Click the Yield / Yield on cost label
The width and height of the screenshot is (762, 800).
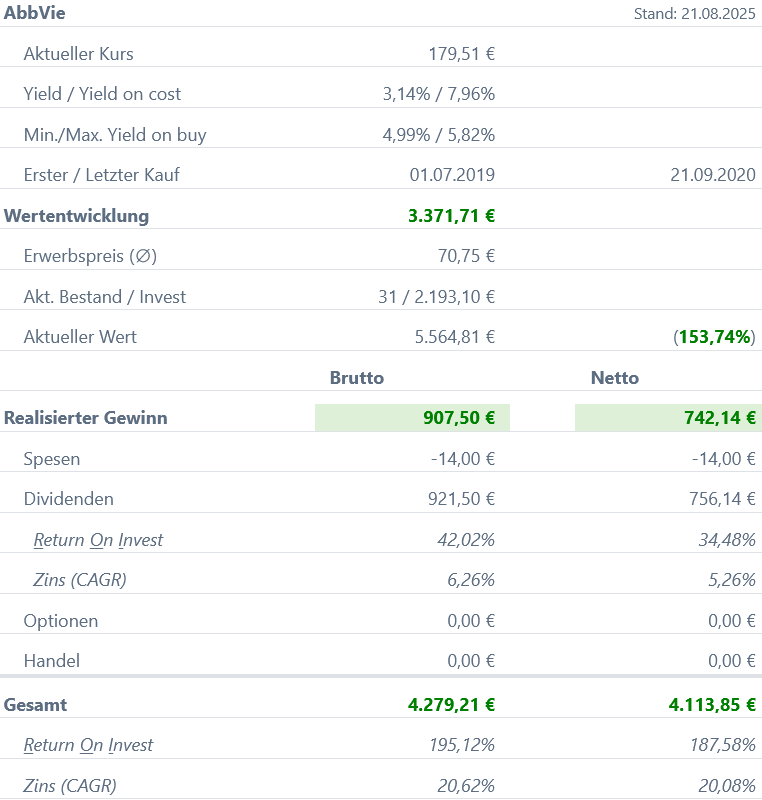tap(102, 94)
